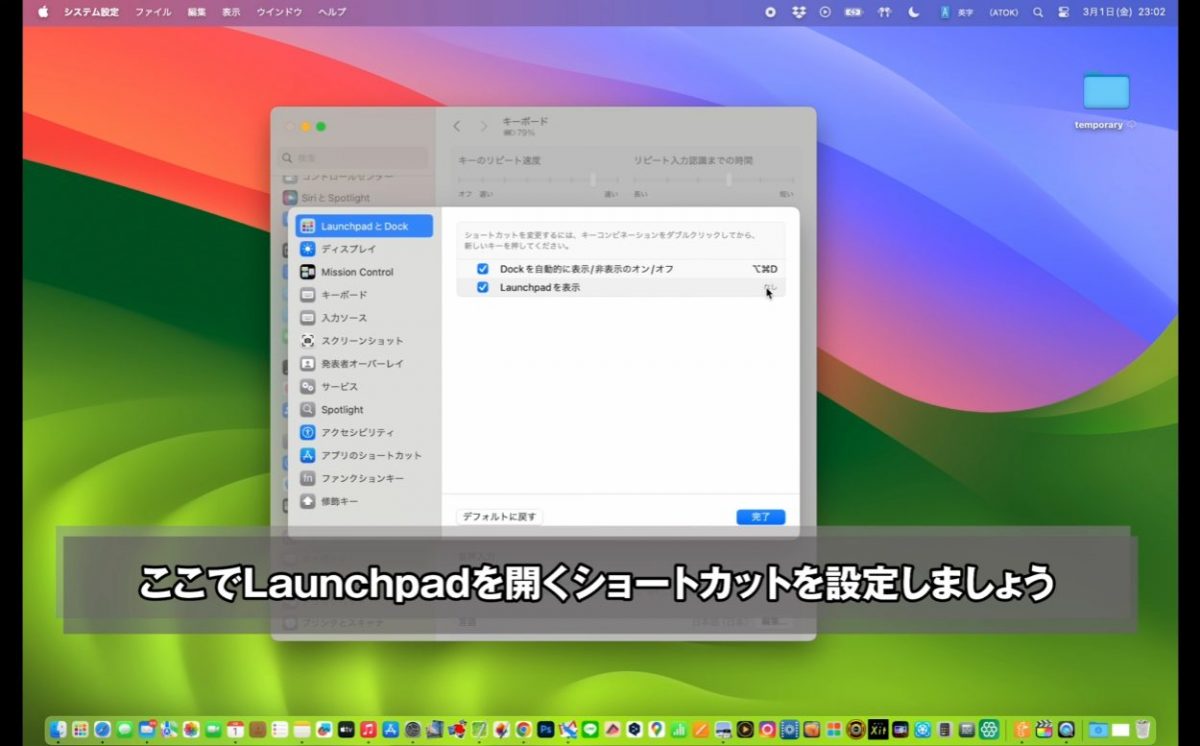
Task: Open Control Center in menu bar
Action: pos(1064,12)
